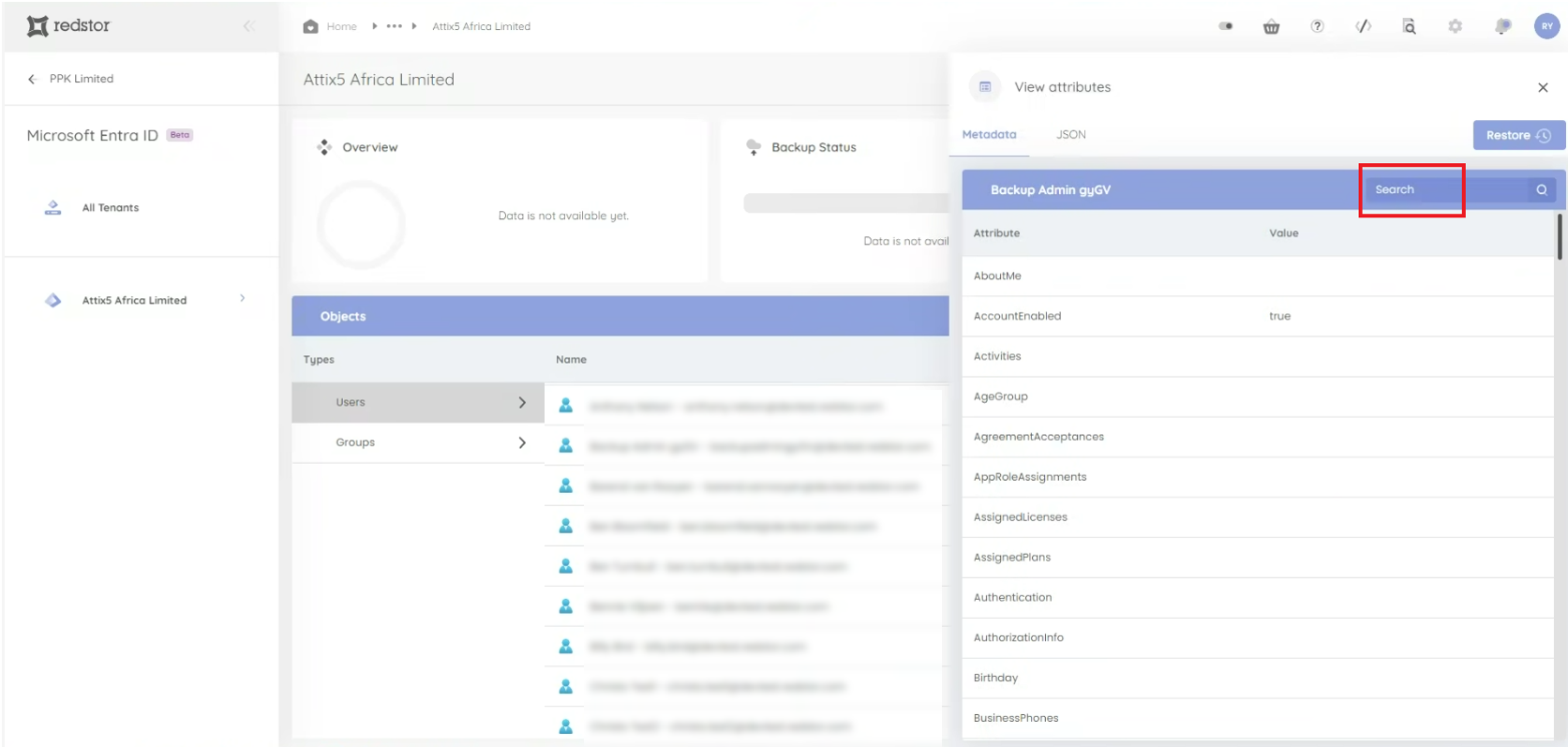Click the Attribute column header
This screenshot has height=747, width=1568.
coord(996,232)
